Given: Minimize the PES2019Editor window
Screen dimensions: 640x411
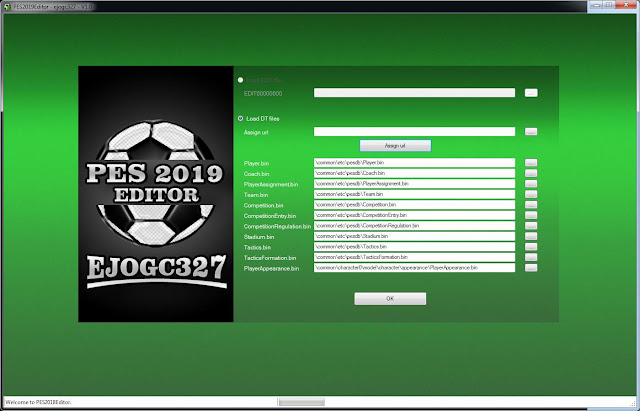Looking at the screenshot, I should (597, 5).
